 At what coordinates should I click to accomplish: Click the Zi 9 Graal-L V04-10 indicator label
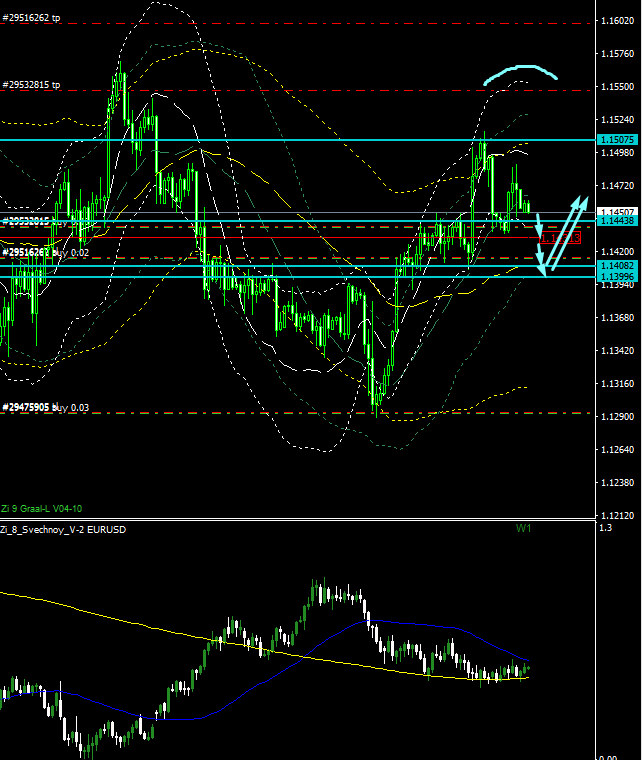tap(41, 508)
